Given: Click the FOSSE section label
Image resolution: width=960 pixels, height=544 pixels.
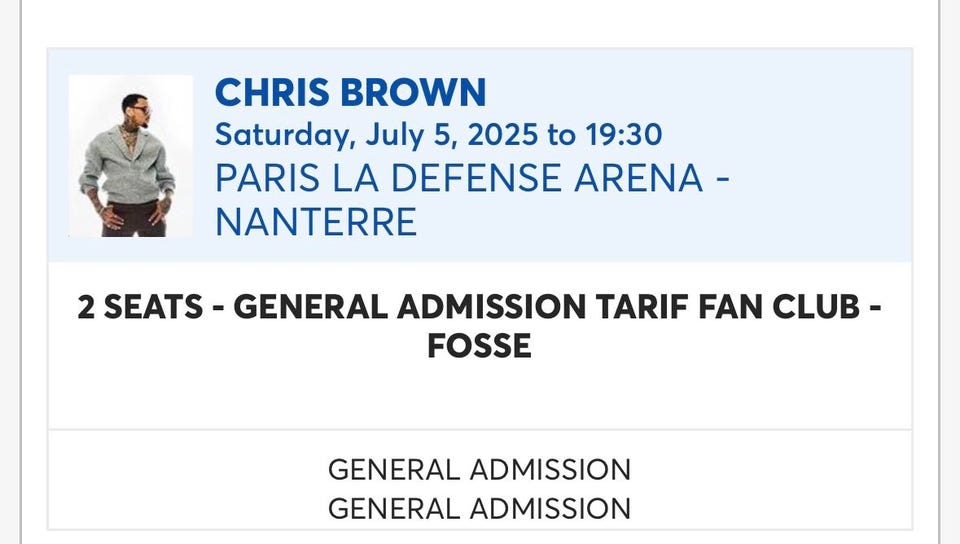Looking at the screenshot, I should point(479,346).
